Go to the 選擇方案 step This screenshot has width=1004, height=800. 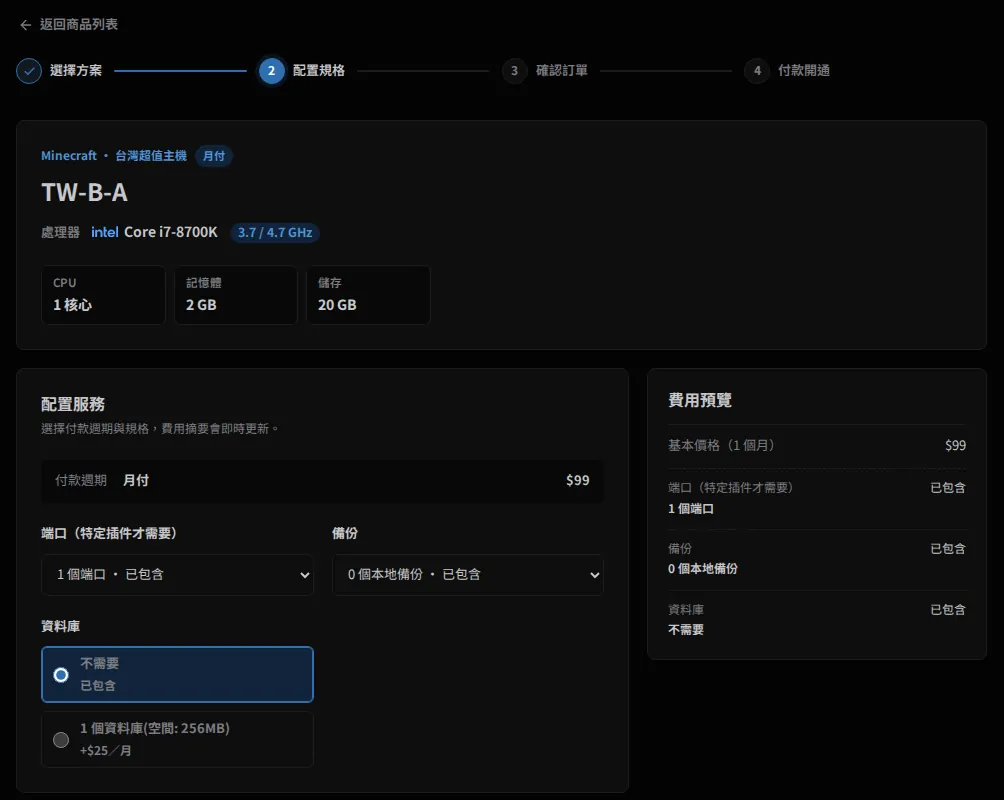tap(76, 70)
